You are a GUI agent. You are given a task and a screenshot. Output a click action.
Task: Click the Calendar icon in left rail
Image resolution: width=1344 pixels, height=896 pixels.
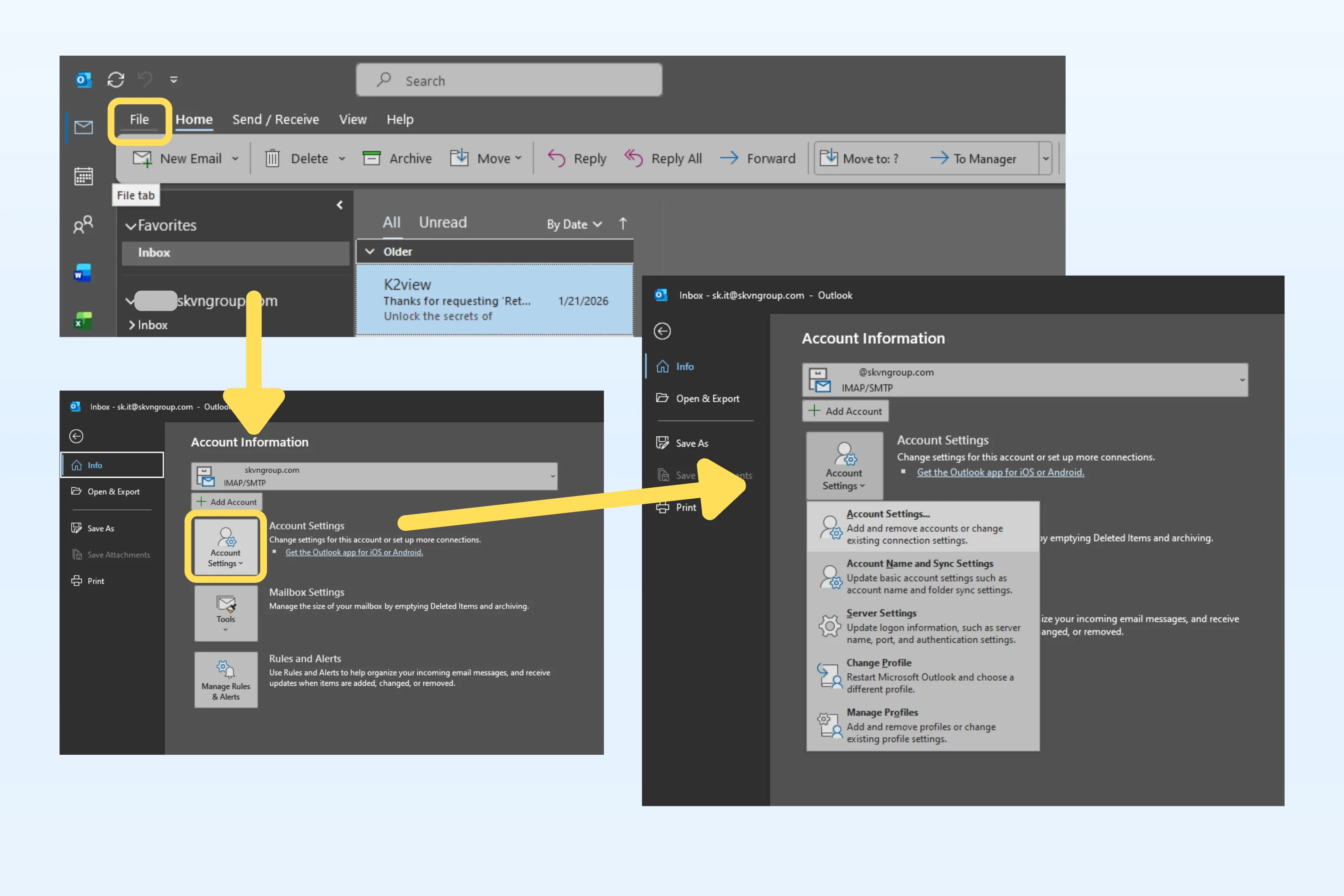click(83, 176)
